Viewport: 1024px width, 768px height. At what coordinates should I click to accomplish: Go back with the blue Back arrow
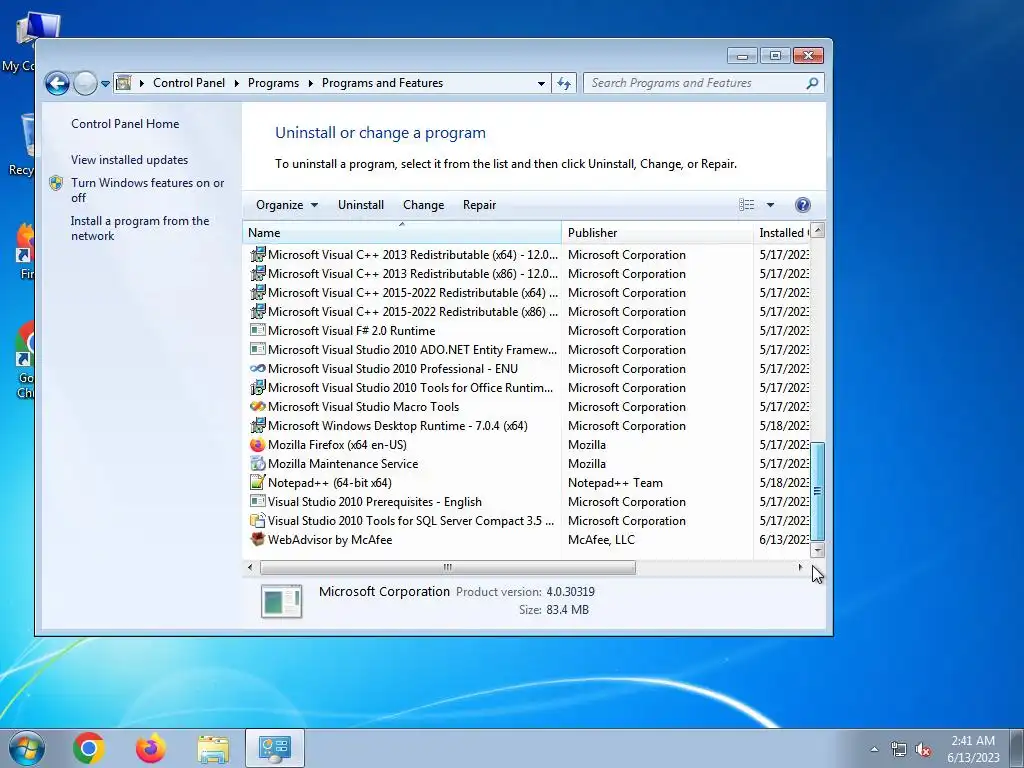point(57,84)
